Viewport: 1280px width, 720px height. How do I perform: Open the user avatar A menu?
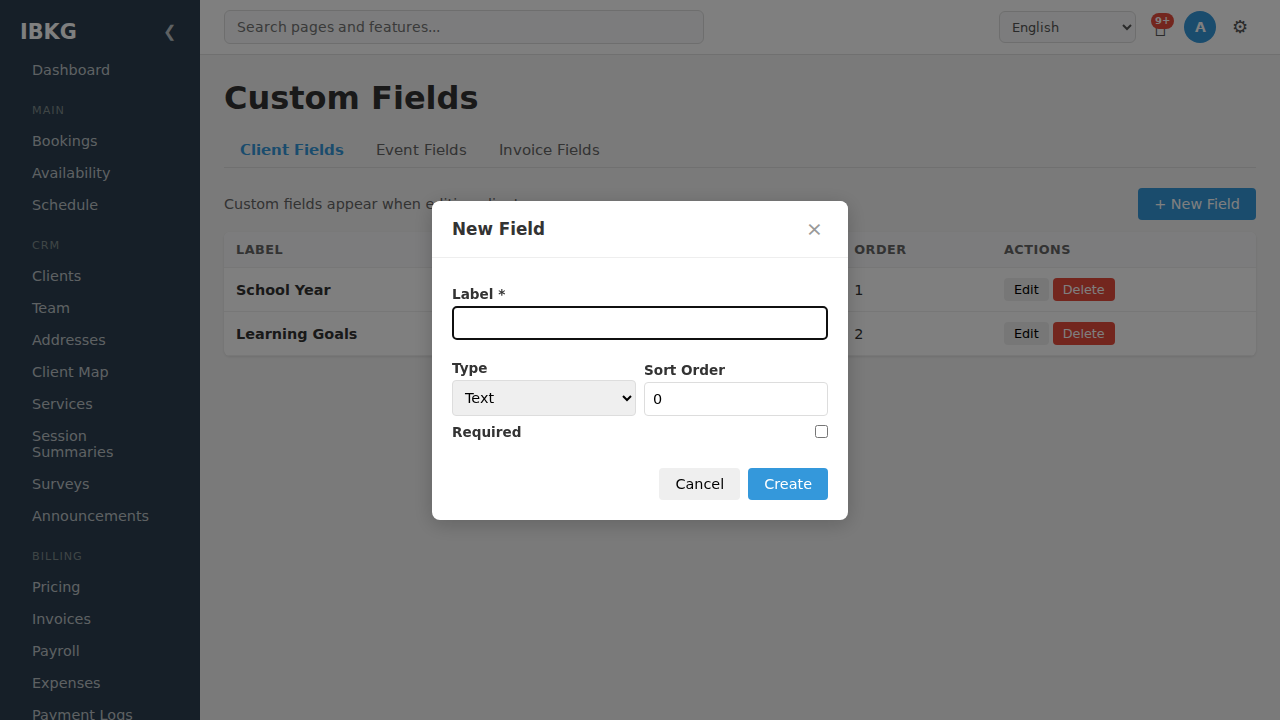pos(1200,27)
